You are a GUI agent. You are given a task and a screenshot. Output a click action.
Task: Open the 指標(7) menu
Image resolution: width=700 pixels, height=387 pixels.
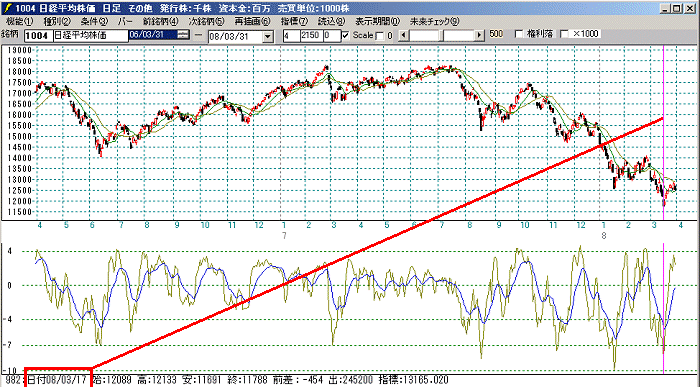pos(294,21)
